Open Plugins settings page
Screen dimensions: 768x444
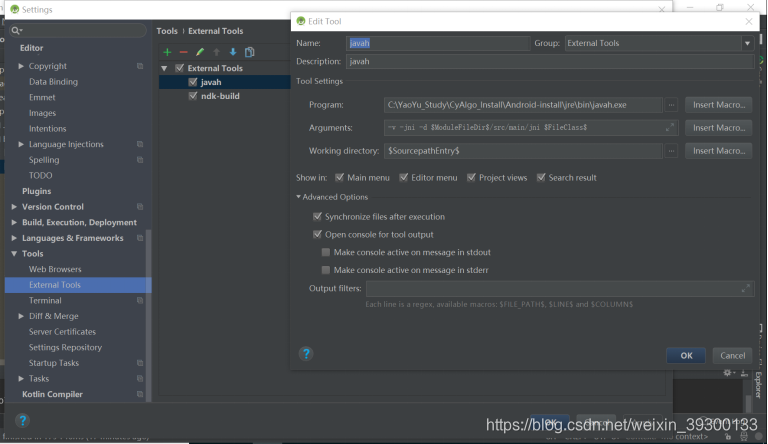coord(36,191)
